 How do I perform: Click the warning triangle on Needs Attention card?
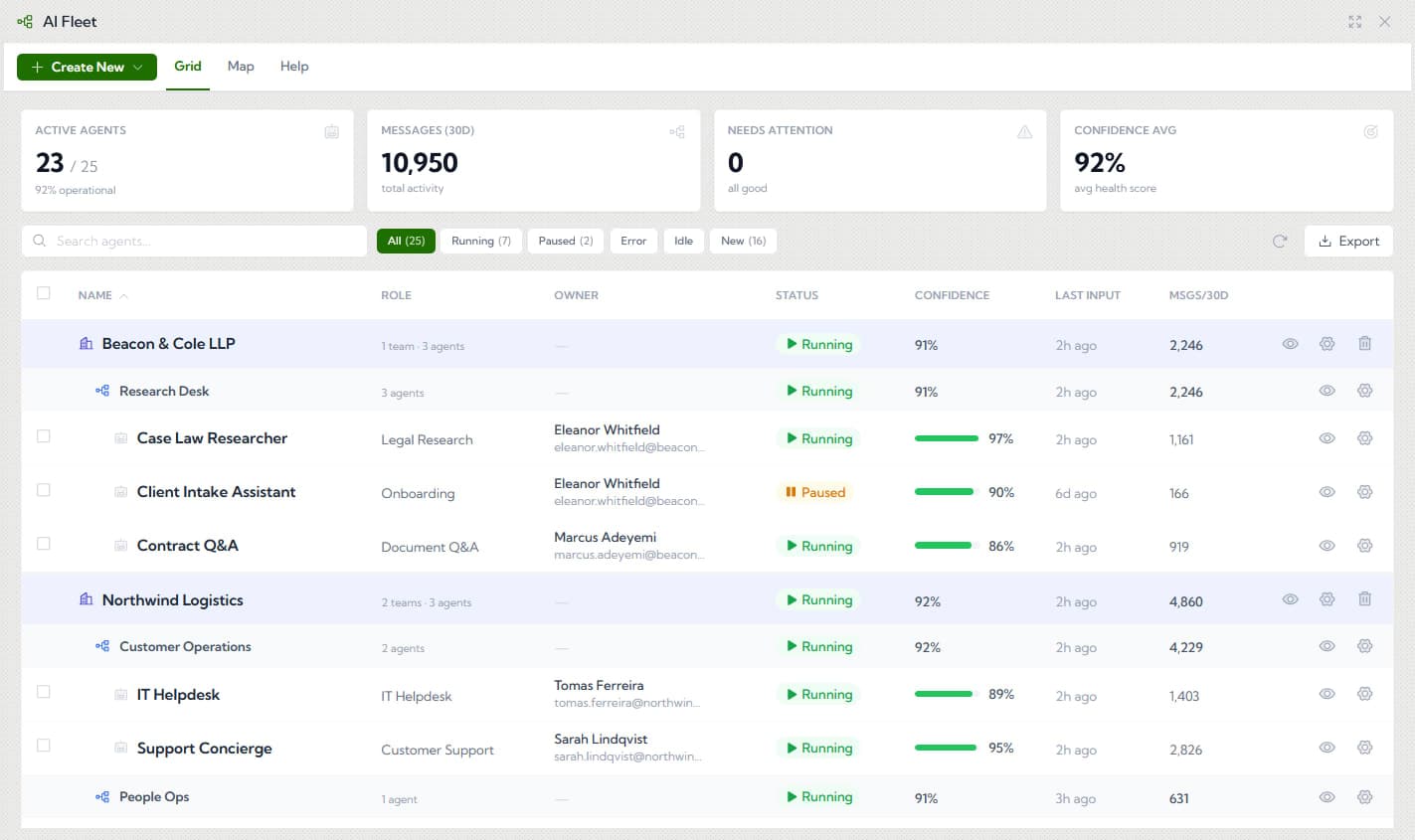(x=1024, y=132)
